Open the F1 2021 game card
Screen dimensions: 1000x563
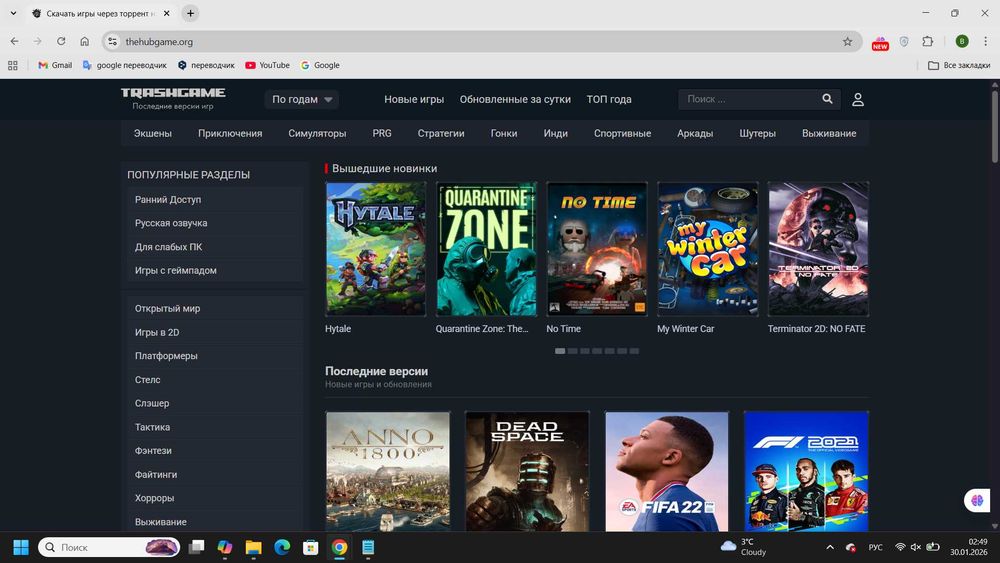click(x=806, y=471)
